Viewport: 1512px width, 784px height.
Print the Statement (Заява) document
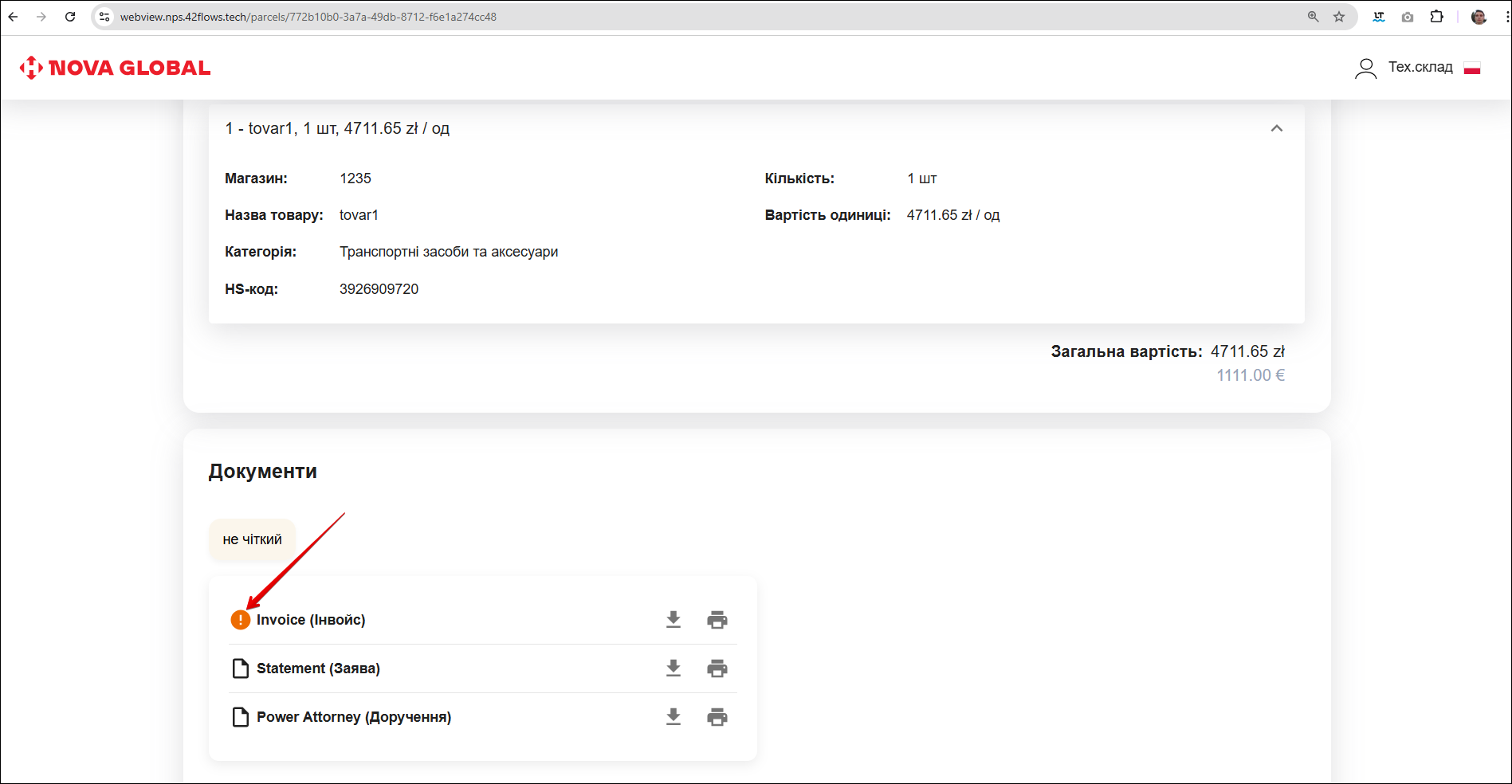[x=717, y=668]
